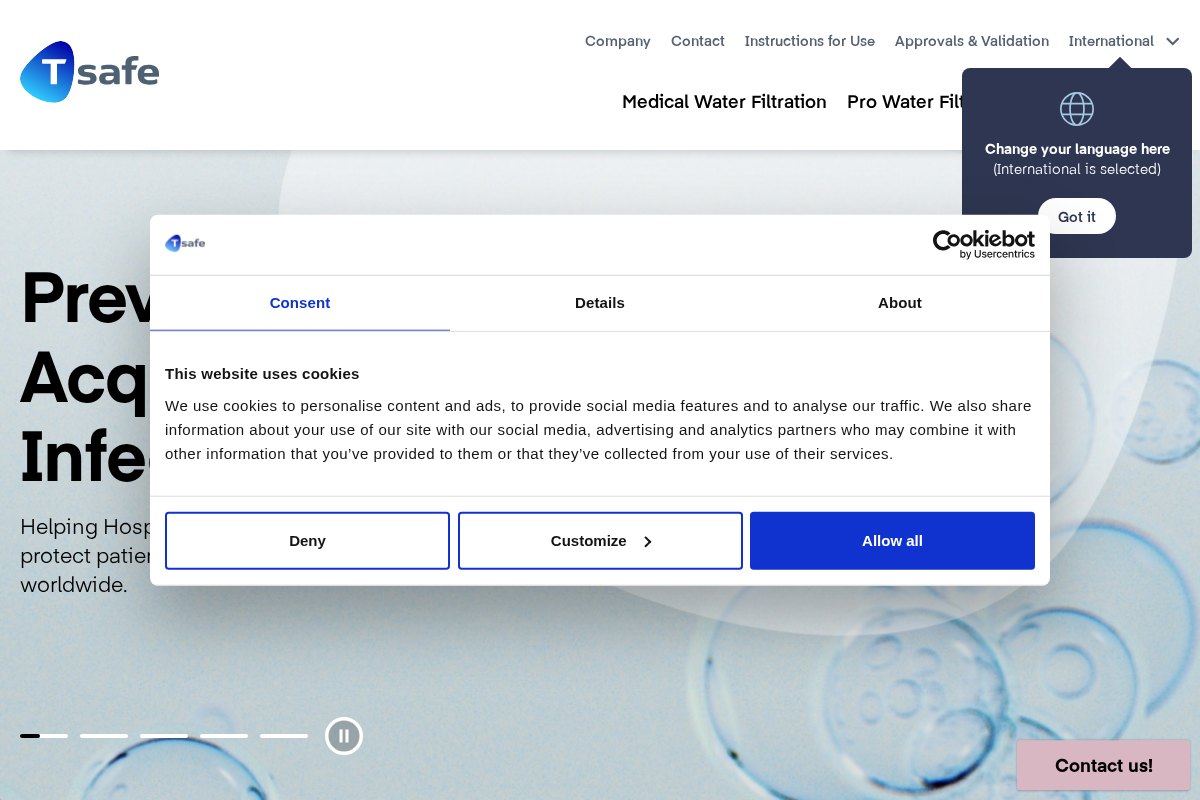Image resolution: width=1200 pixels, height=800 pixels.
Task: Open the Approvals & Validation page
Action: 971,41
